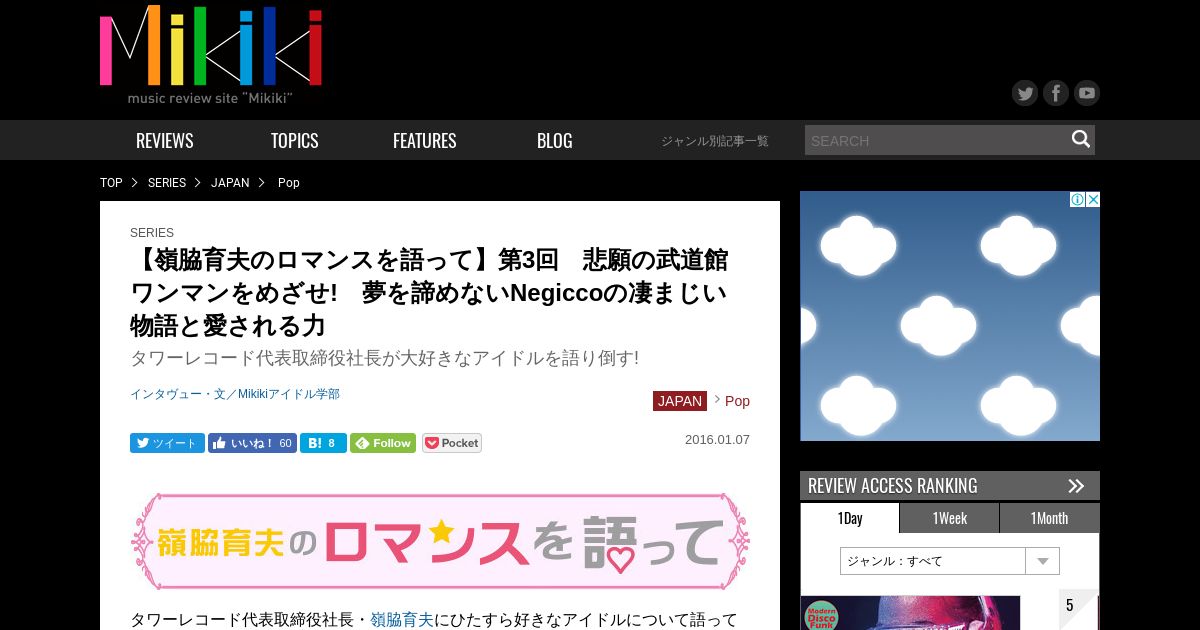Open the ad info icon

pyautogui.click(x=1078, y=199)
